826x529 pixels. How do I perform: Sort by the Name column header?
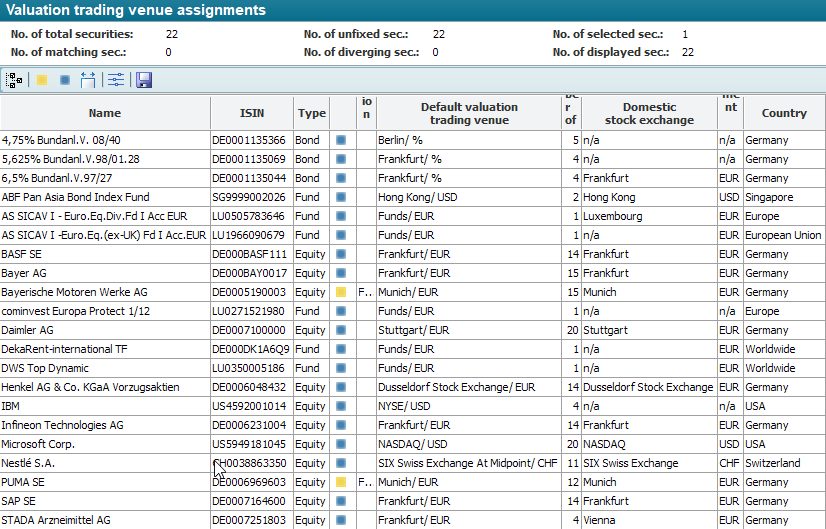(105, 113)
